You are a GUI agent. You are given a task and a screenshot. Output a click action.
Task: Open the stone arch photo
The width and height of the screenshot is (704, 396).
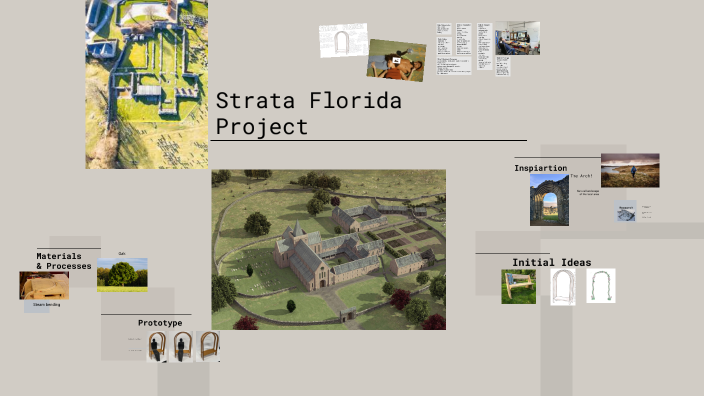pos(549,200)
